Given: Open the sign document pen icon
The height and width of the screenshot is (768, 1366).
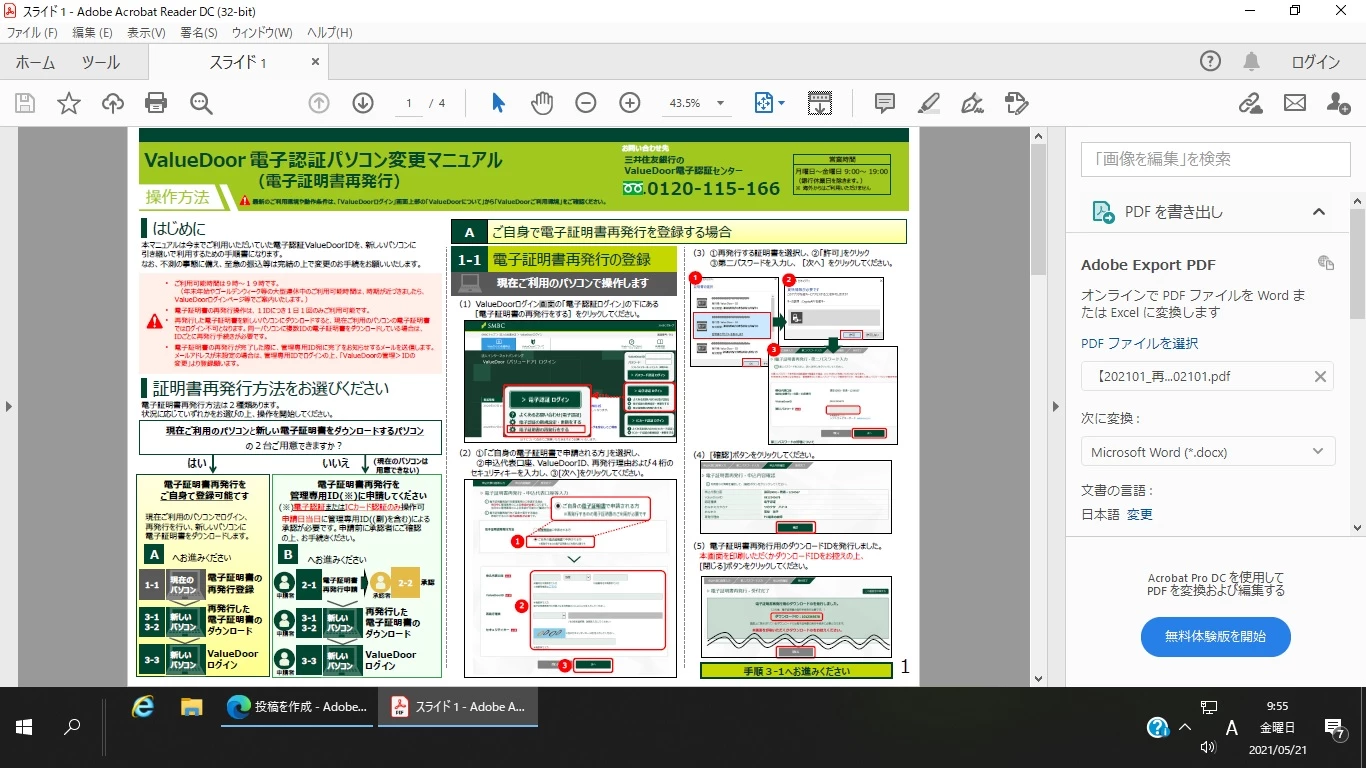Looking at the screenshot, I should (972, 103).
